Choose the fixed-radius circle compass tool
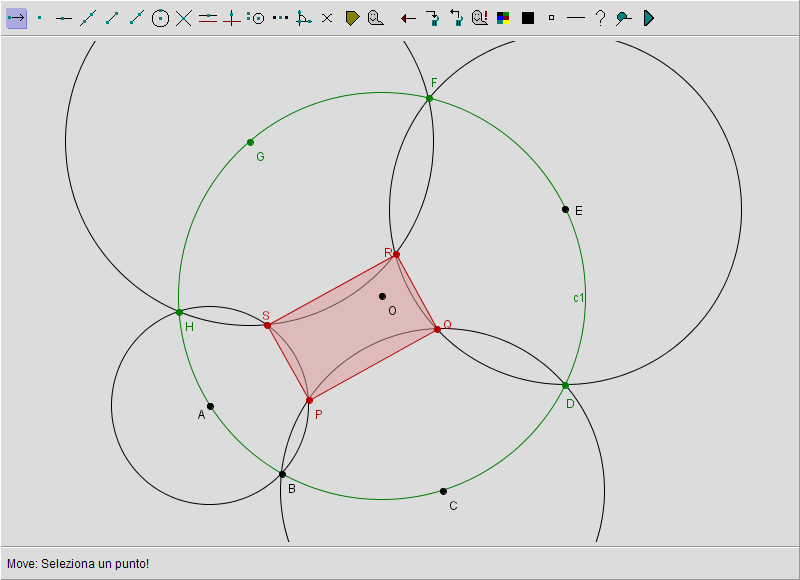Screen dimensions: 800x580 [x=256, y=18]
